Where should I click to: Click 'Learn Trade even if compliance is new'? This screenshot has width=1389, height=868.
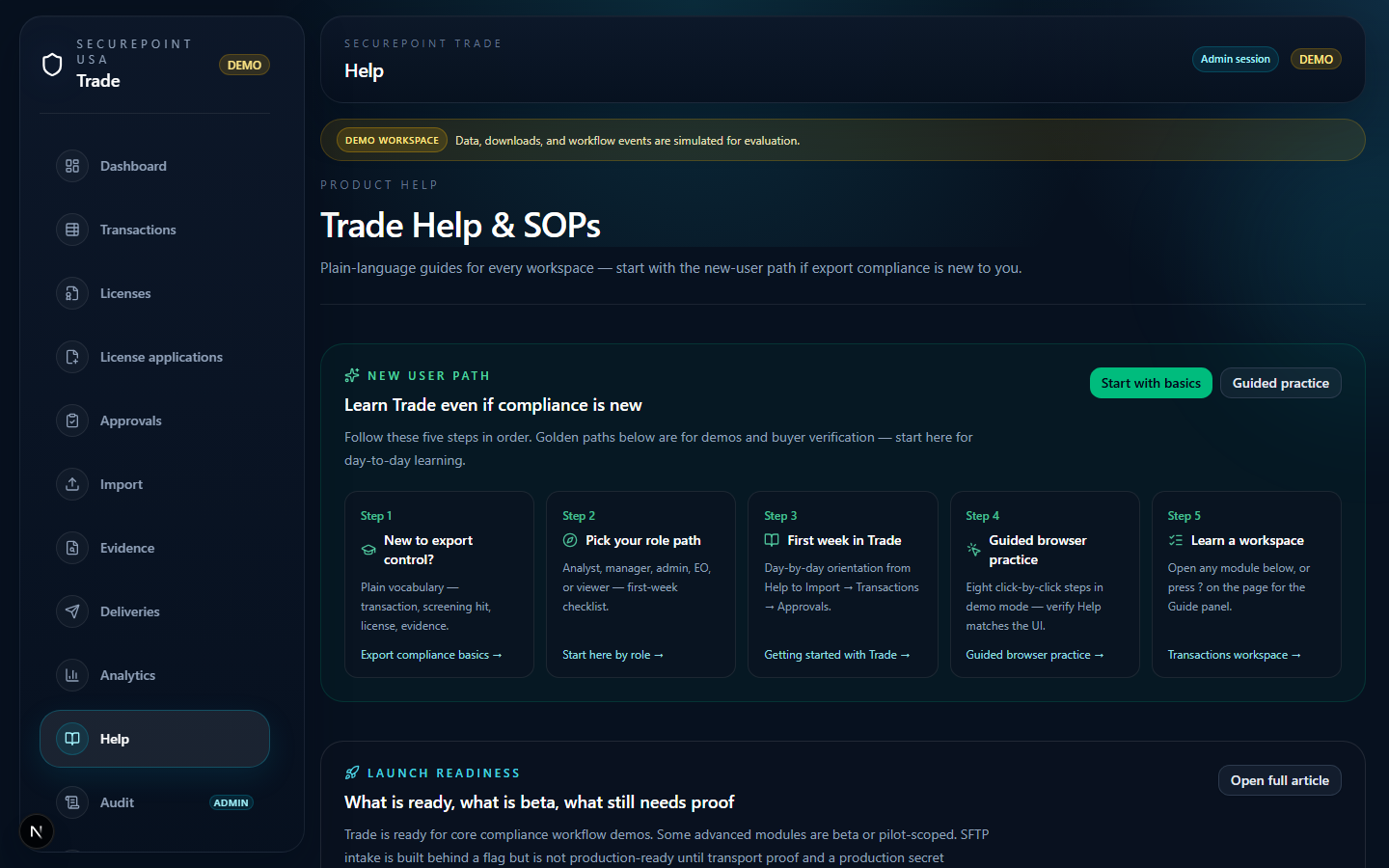click(493, 405)
